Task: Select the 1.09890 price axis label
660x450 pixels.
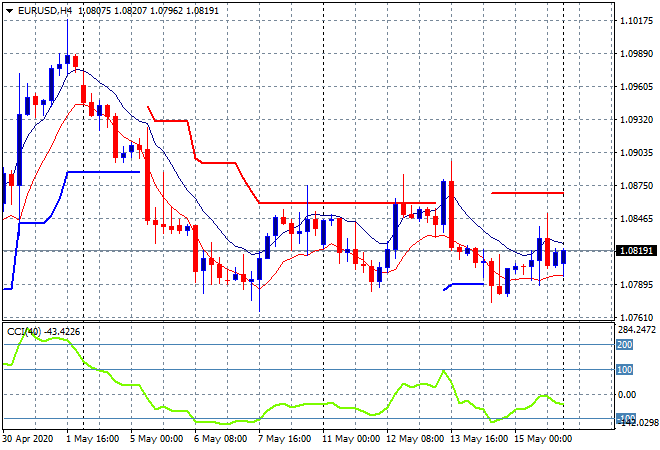Action: [x=637, y=53]
